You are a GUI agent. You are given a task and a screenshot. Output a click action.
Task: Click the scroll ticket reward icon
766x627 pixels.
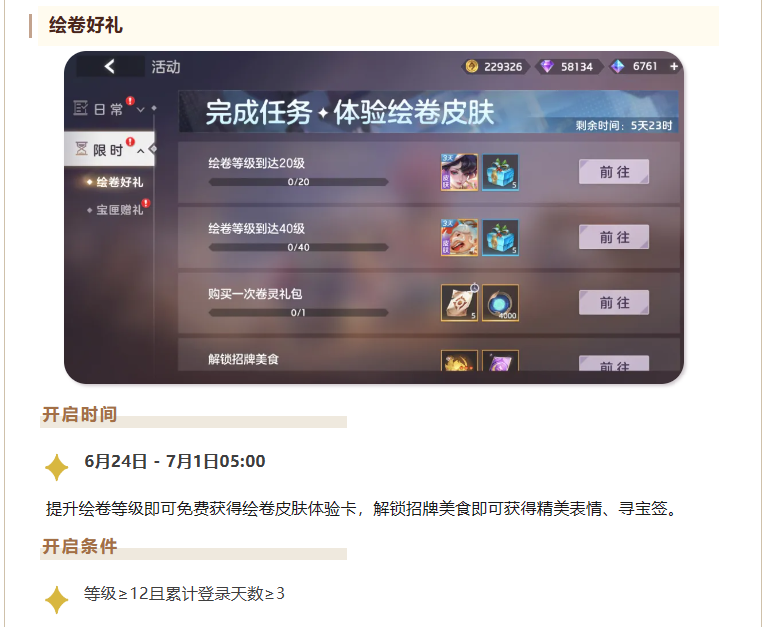(x=459, y=303)
